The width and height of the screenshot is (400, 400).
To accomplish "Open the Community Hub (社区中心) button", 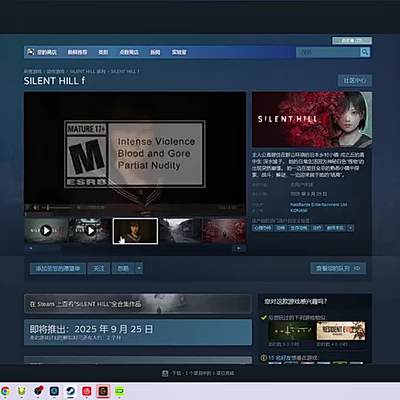I will tap(355, 81).
